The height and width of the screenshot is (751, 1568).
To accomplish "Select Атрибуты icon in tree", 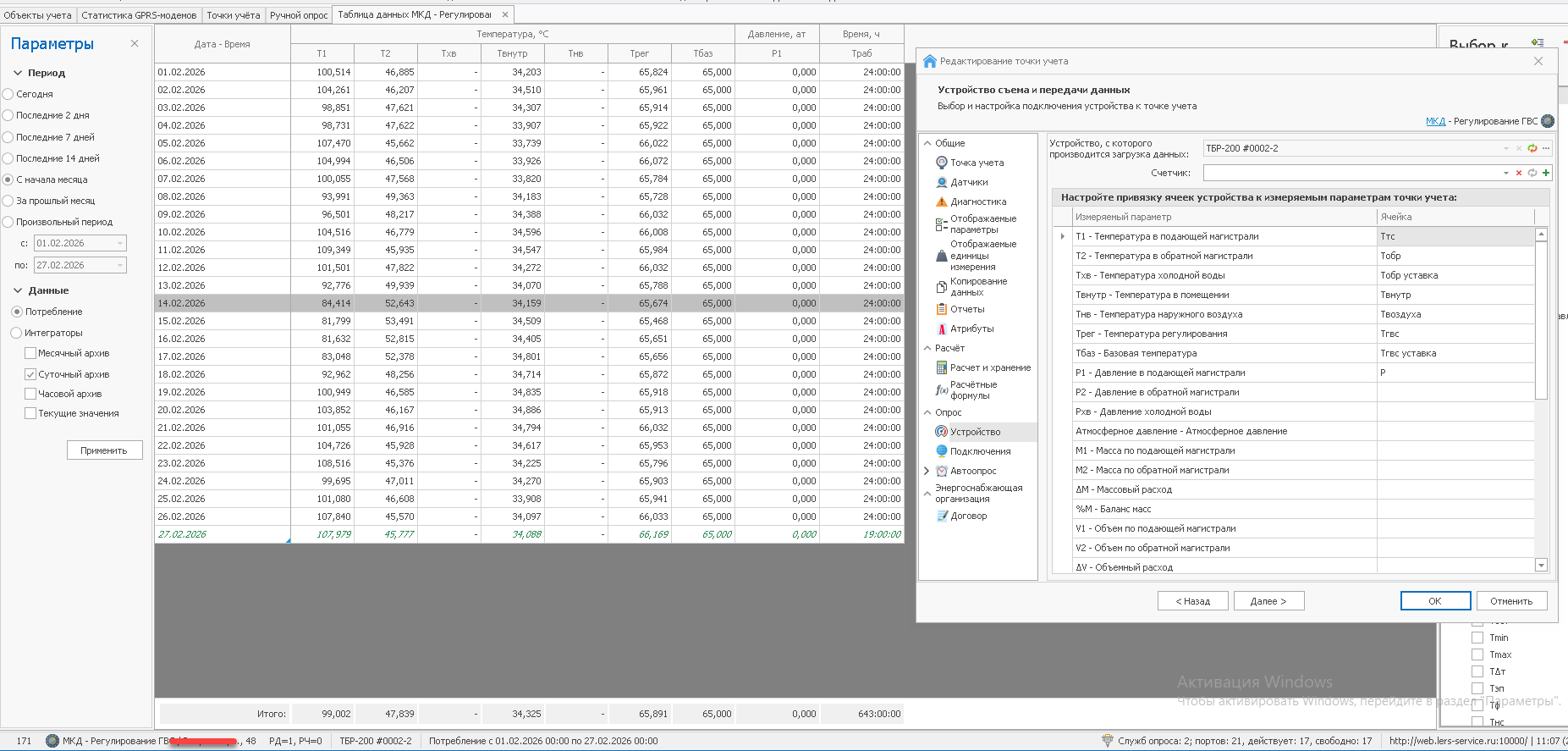I will (941, 329).
